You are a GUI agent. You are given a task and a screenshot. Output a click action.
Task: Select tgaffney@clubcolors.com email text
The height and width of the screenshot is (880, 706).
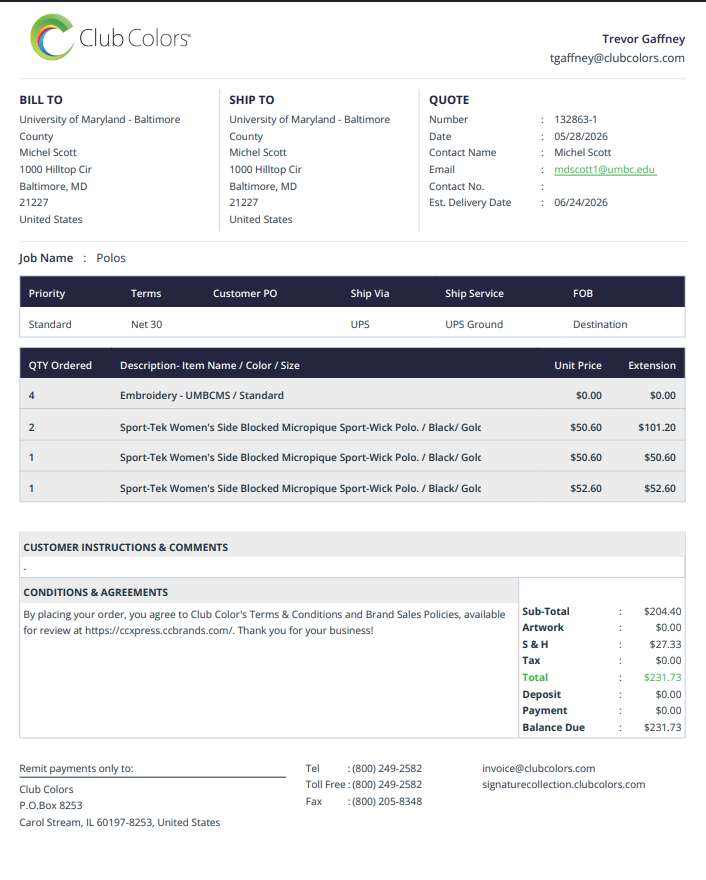click(x=617, y=58)
